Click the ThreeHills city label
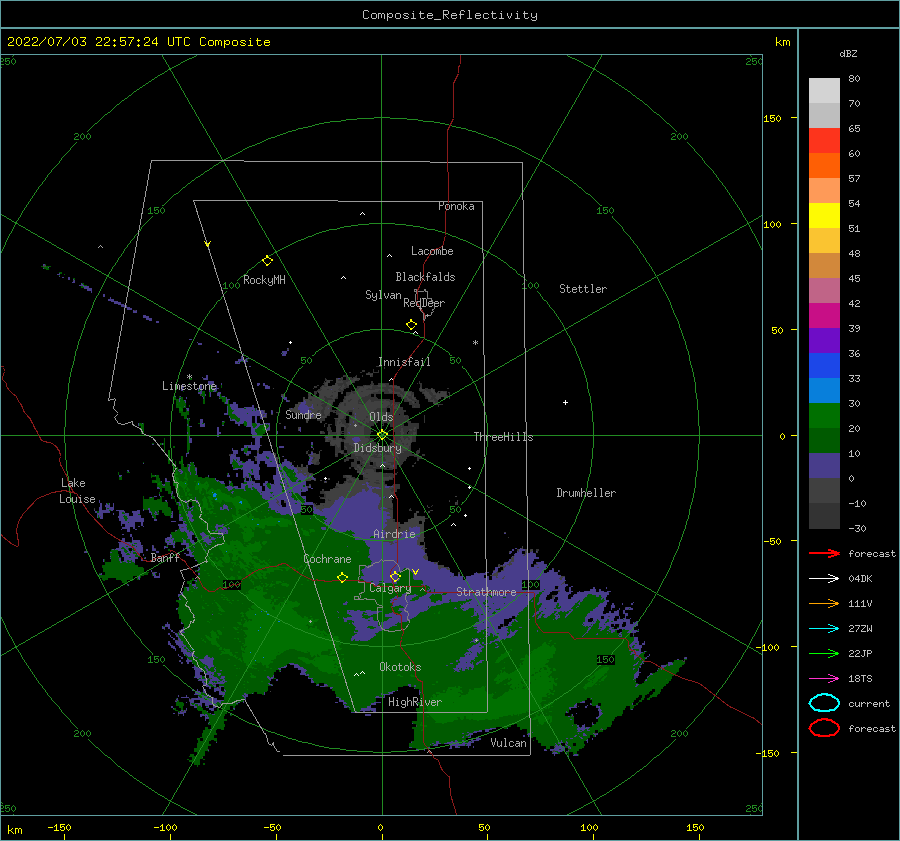Image resolution: width=900 pixels, height=841 pixels. 503,437
